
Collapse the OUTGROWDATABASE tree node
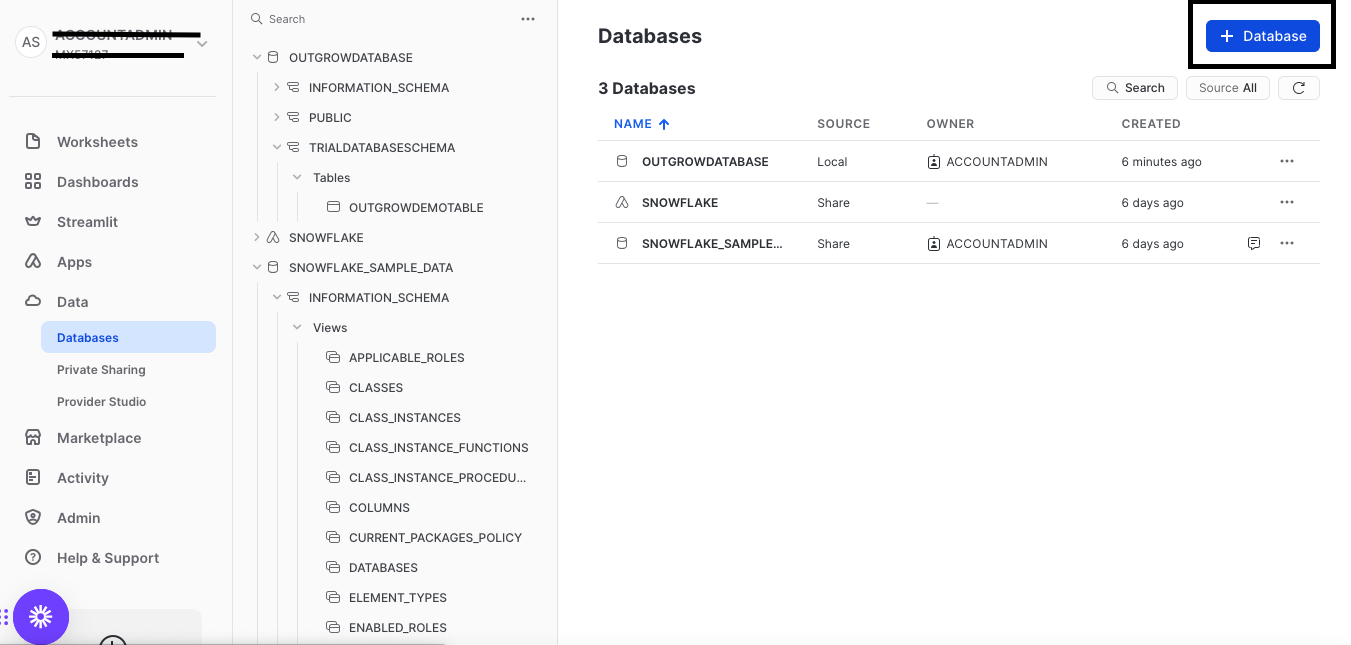pos(257,58)
